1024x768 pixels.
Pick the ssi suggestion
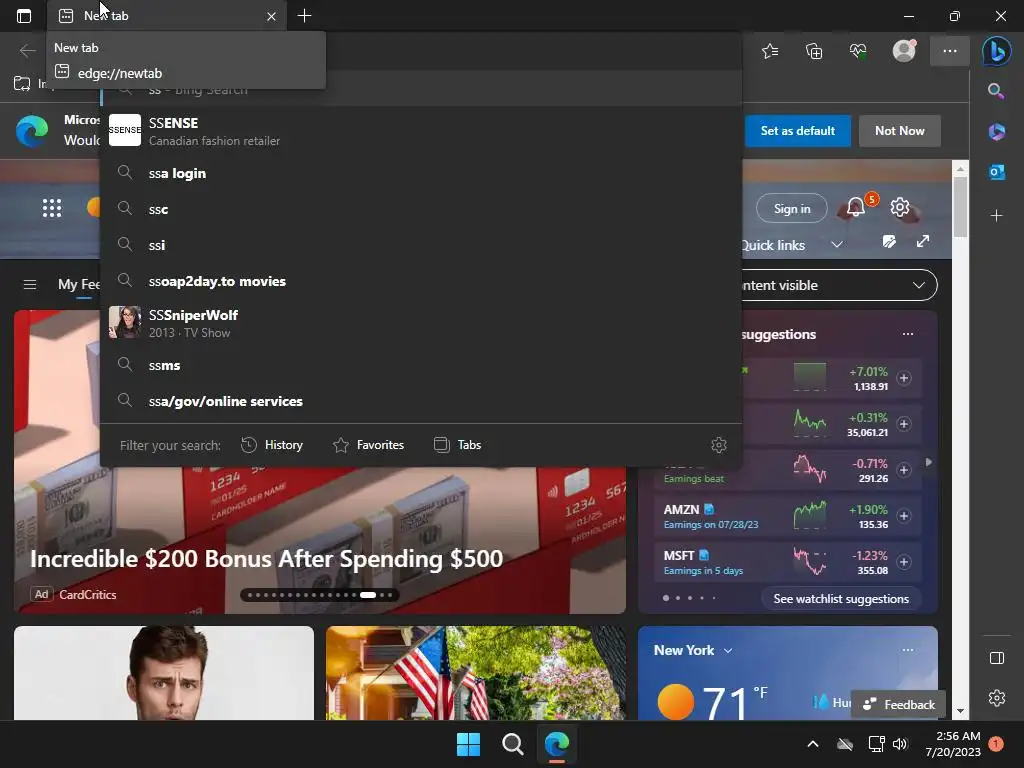click(421, 245)
